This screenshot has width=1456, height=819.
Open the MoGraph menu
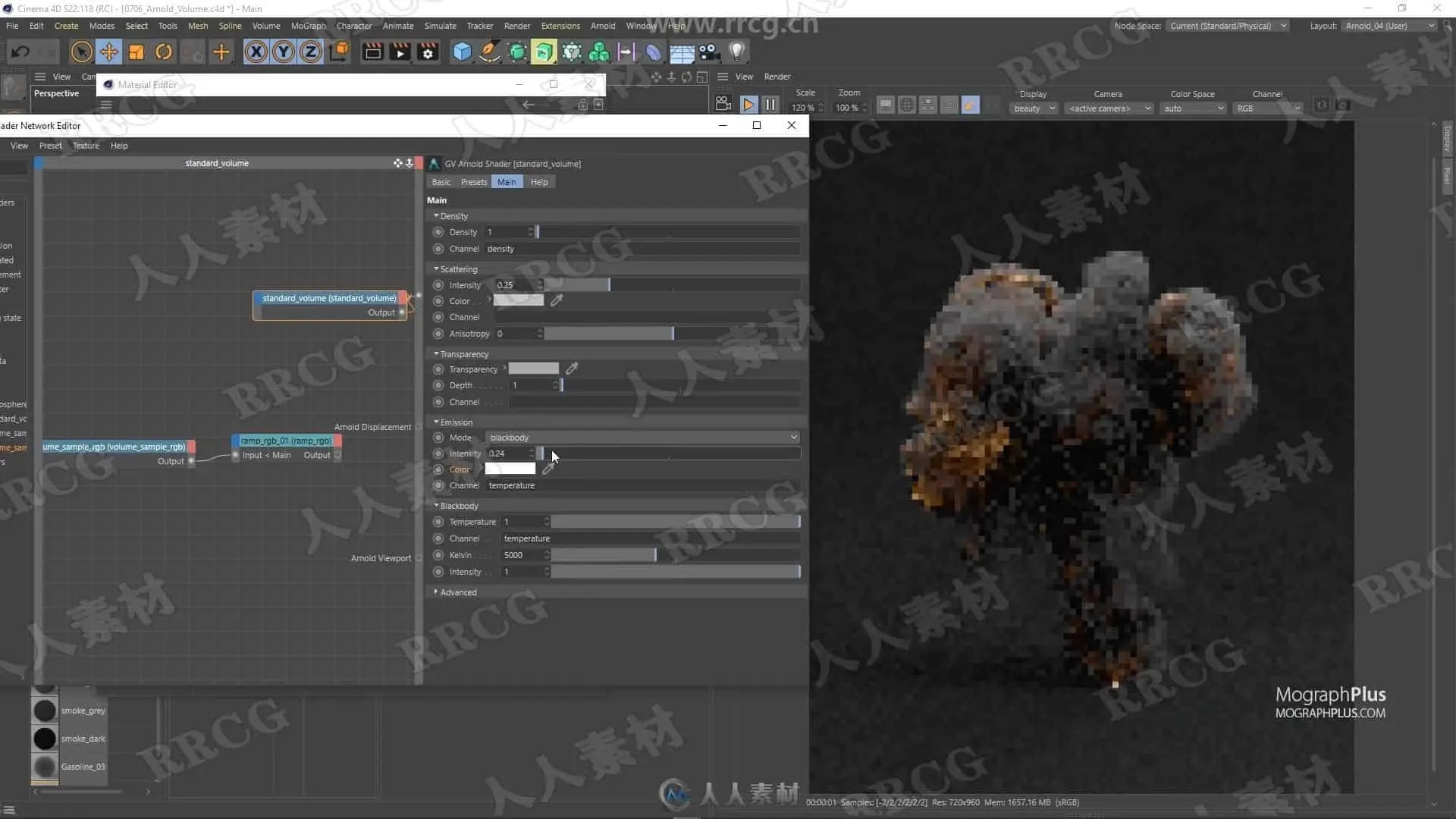(x=308, y=26)
